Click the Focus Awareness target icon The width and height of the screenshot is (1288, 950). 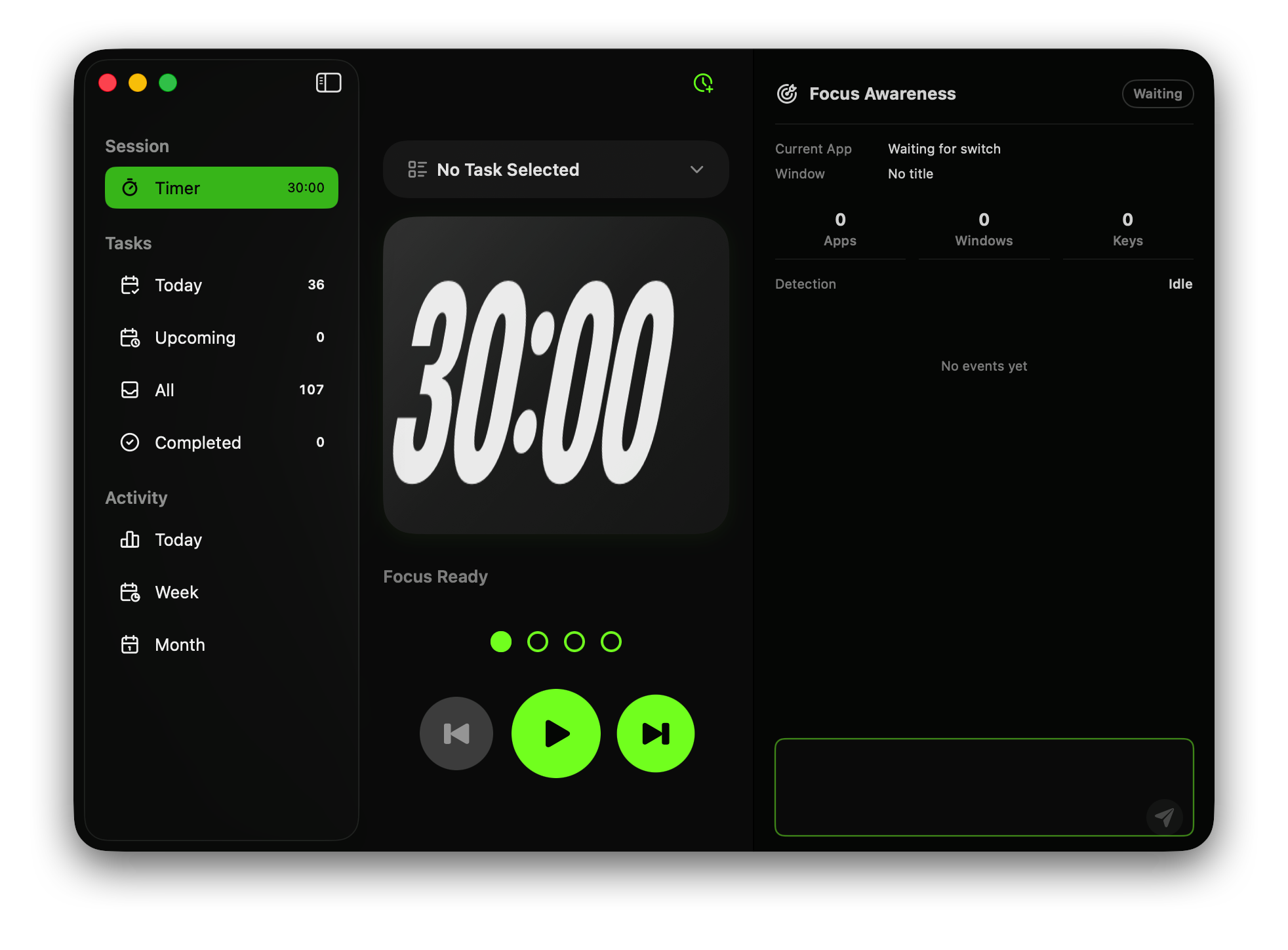pyautogui.click(x=787, y=94)
